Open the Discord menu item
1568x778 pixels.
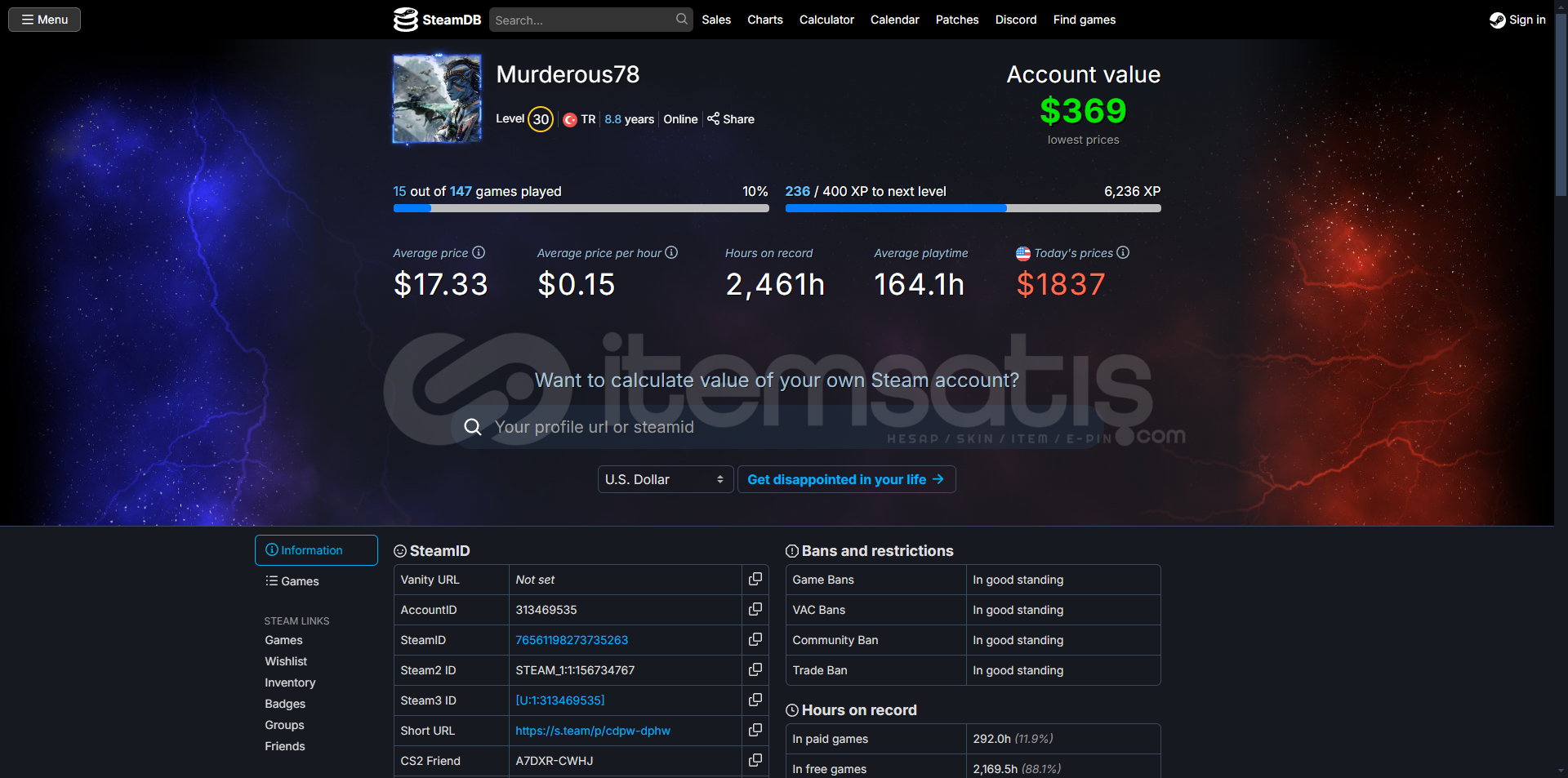point(1016,20)
